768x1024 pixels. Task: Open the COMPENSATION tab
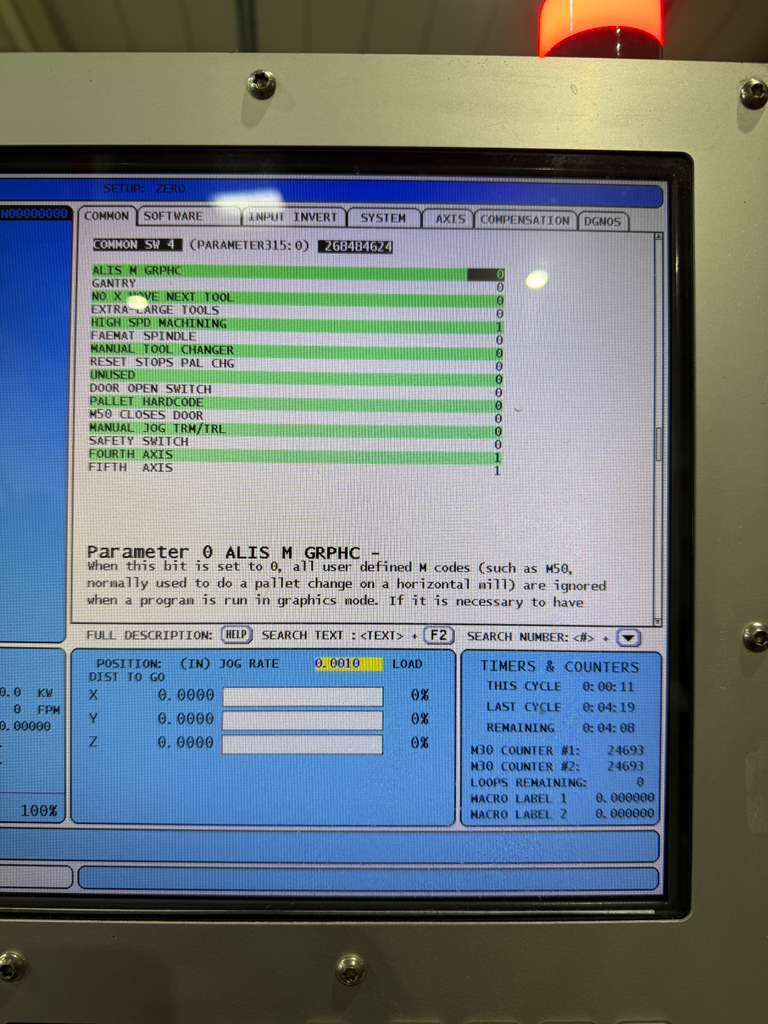525,220
